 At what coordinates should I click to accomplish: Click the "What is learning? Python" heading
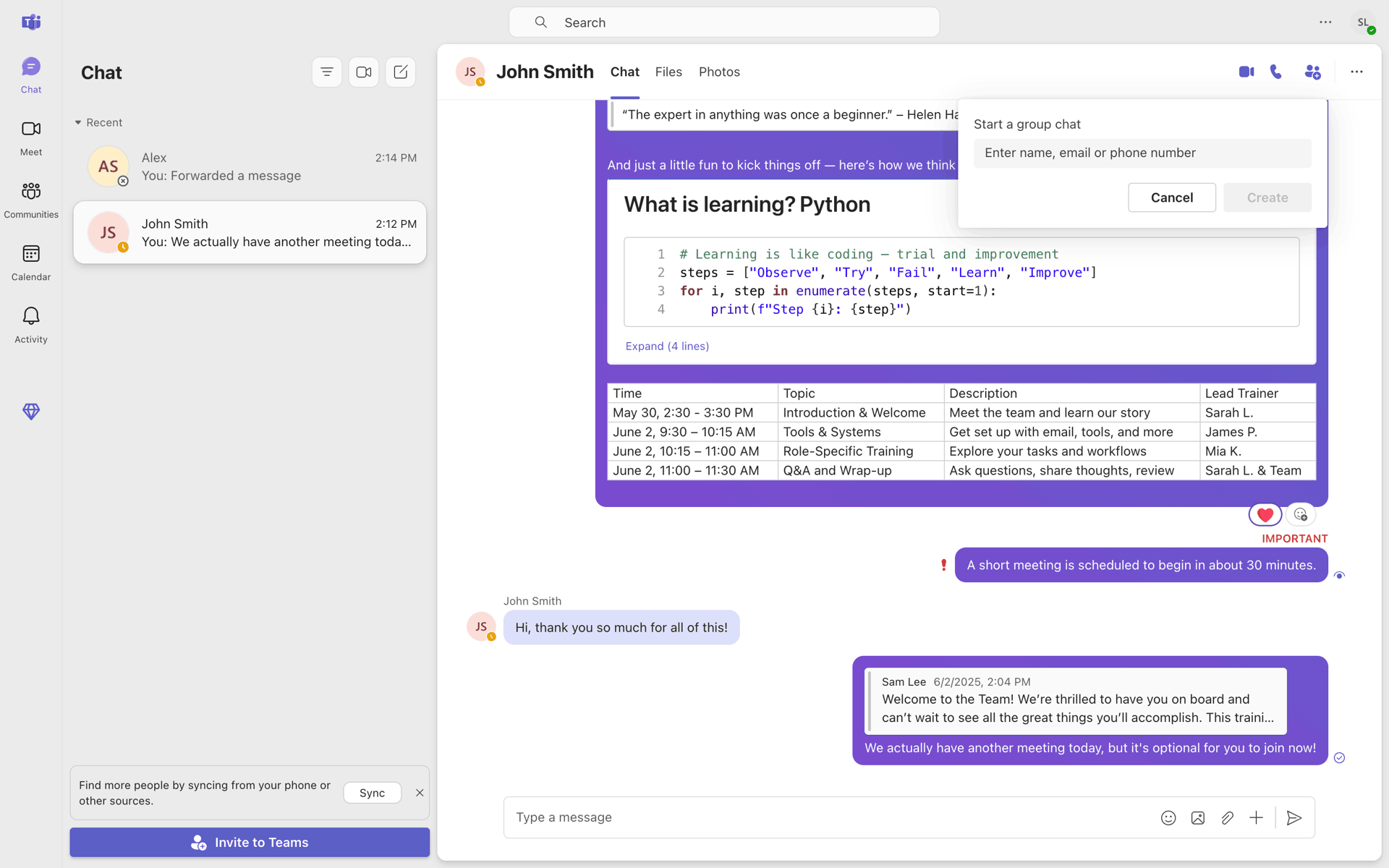tap(747, 205)
